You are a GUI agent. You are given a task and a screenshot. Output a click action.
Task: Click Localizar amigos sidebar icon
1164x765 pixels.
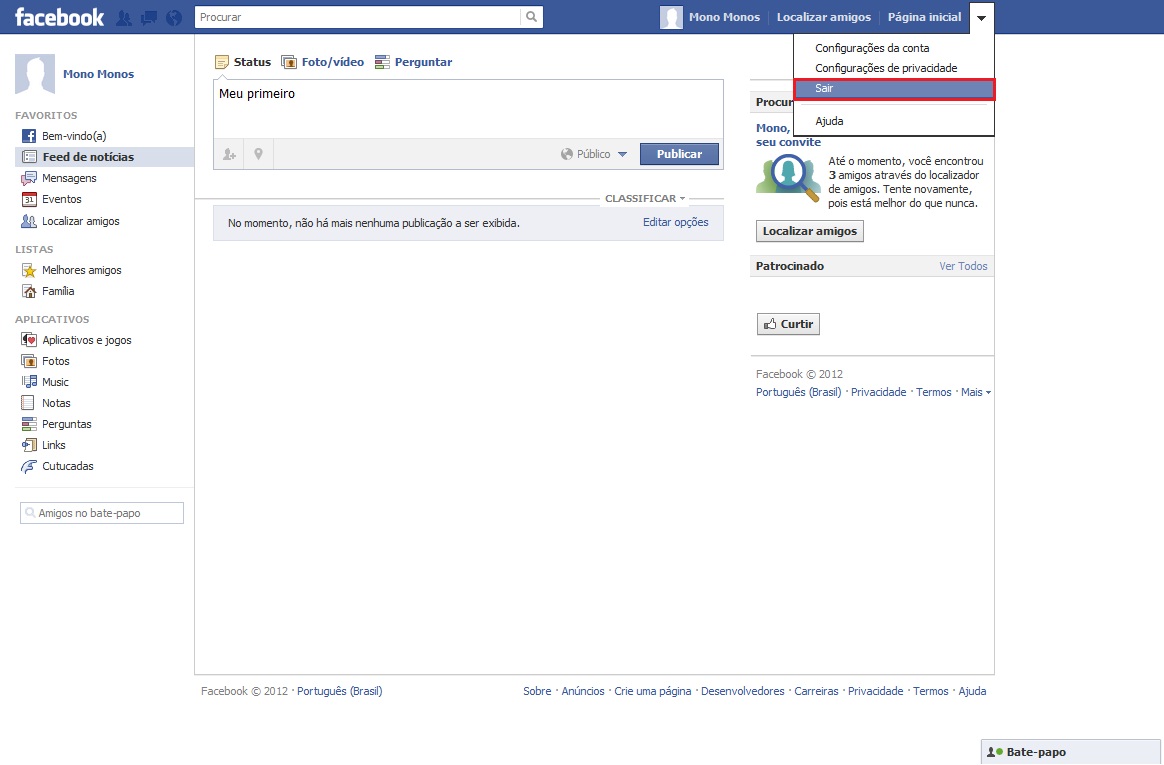[29, 221]
